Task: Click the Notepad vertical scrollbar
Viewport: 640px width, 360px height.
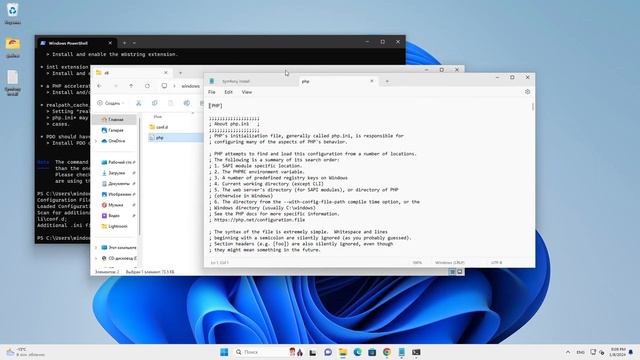Action: tap(533, 107)
